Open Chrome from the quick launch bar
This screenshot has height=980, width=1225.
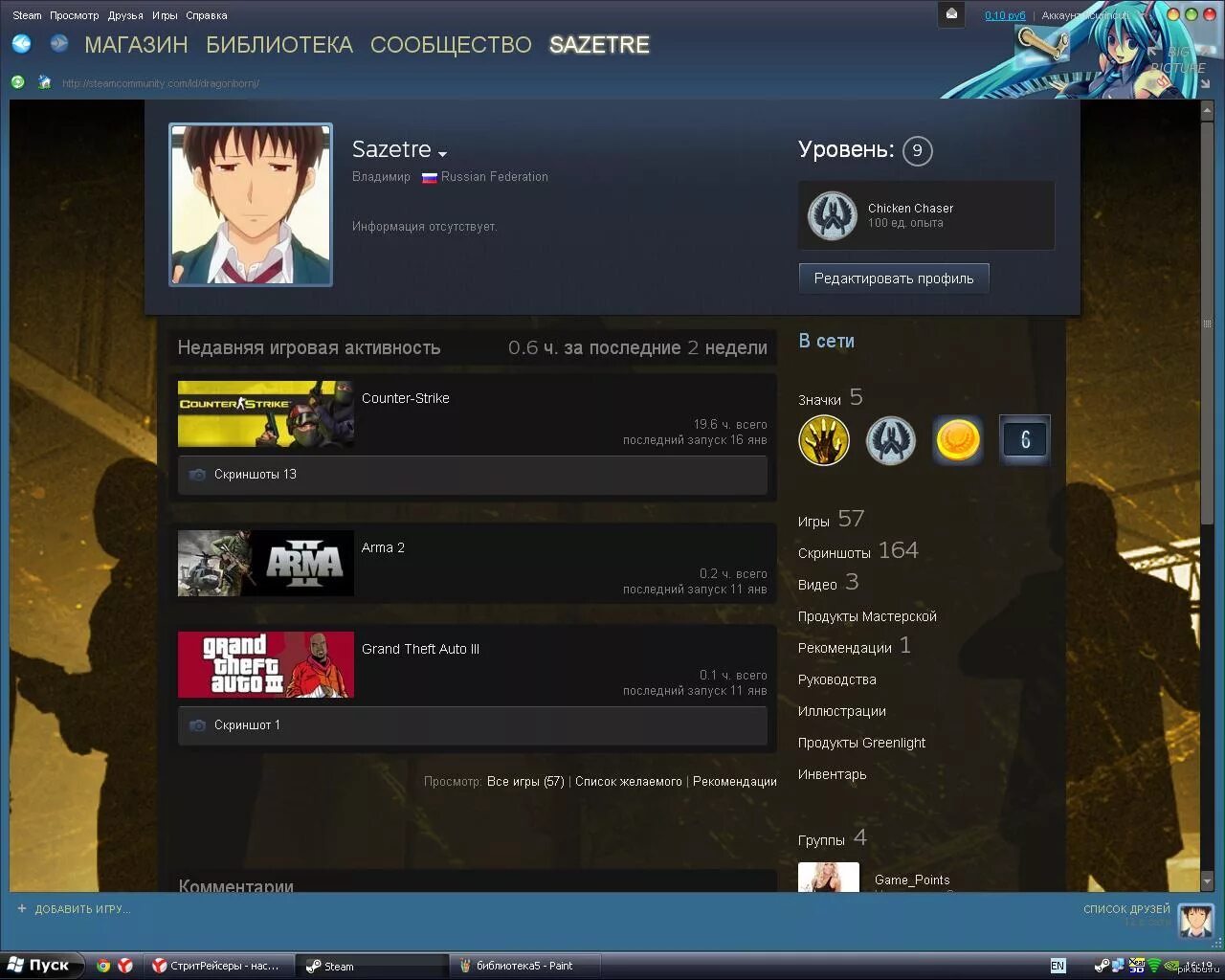pos(103,966)
